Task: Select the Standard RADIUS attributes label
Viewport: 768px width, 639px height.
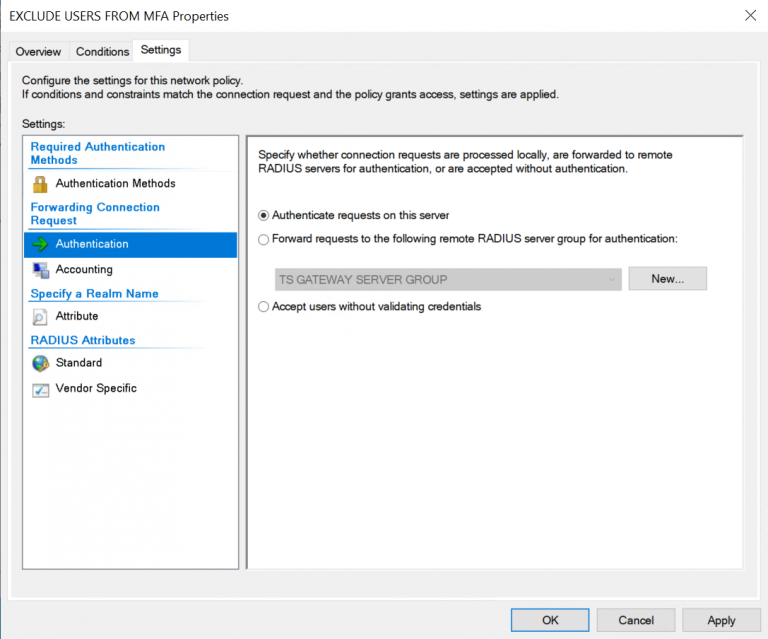Action: coord(79,362)
